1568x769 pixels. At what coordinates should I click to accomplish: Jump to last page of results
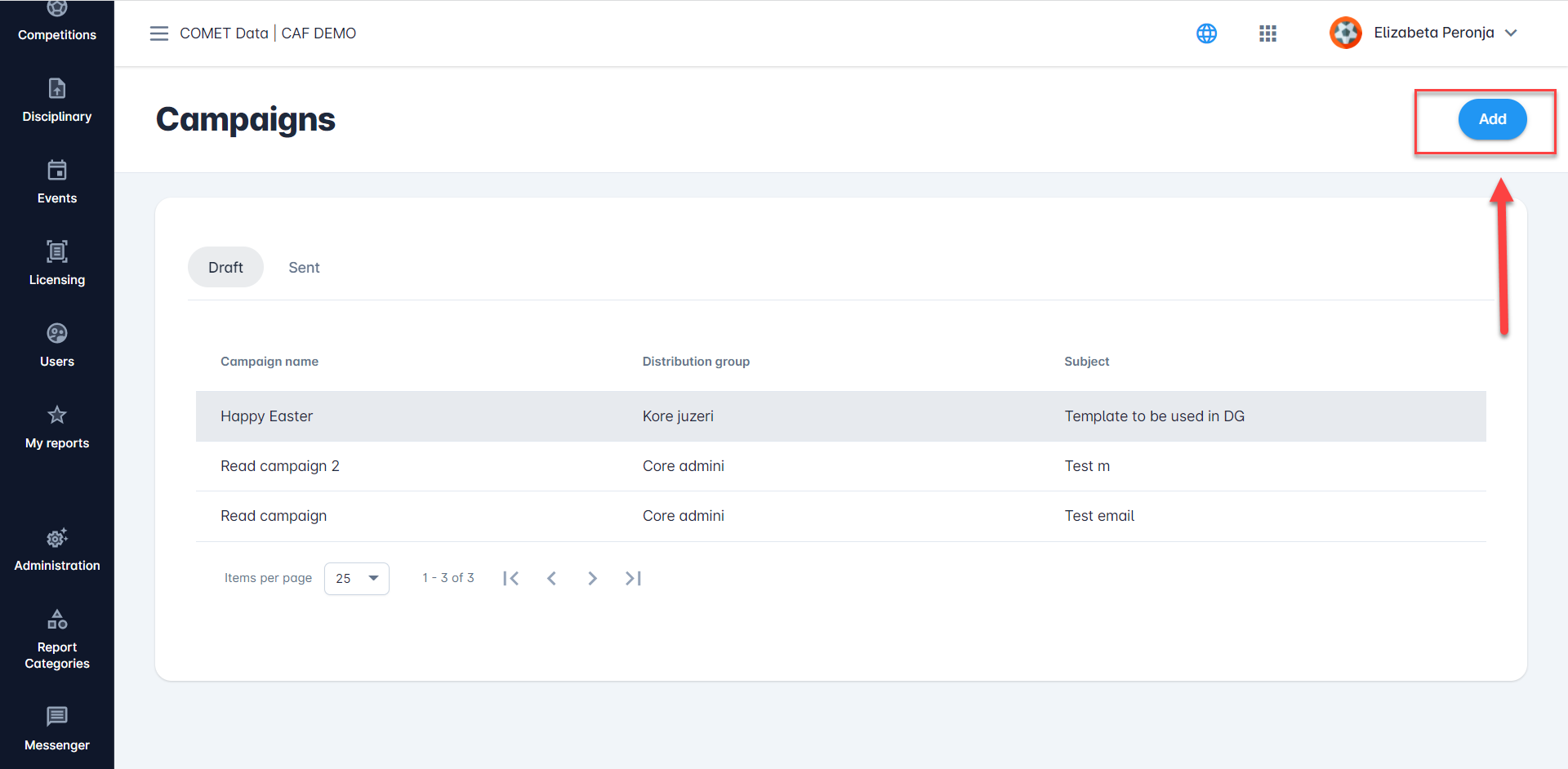click(633, 579)
